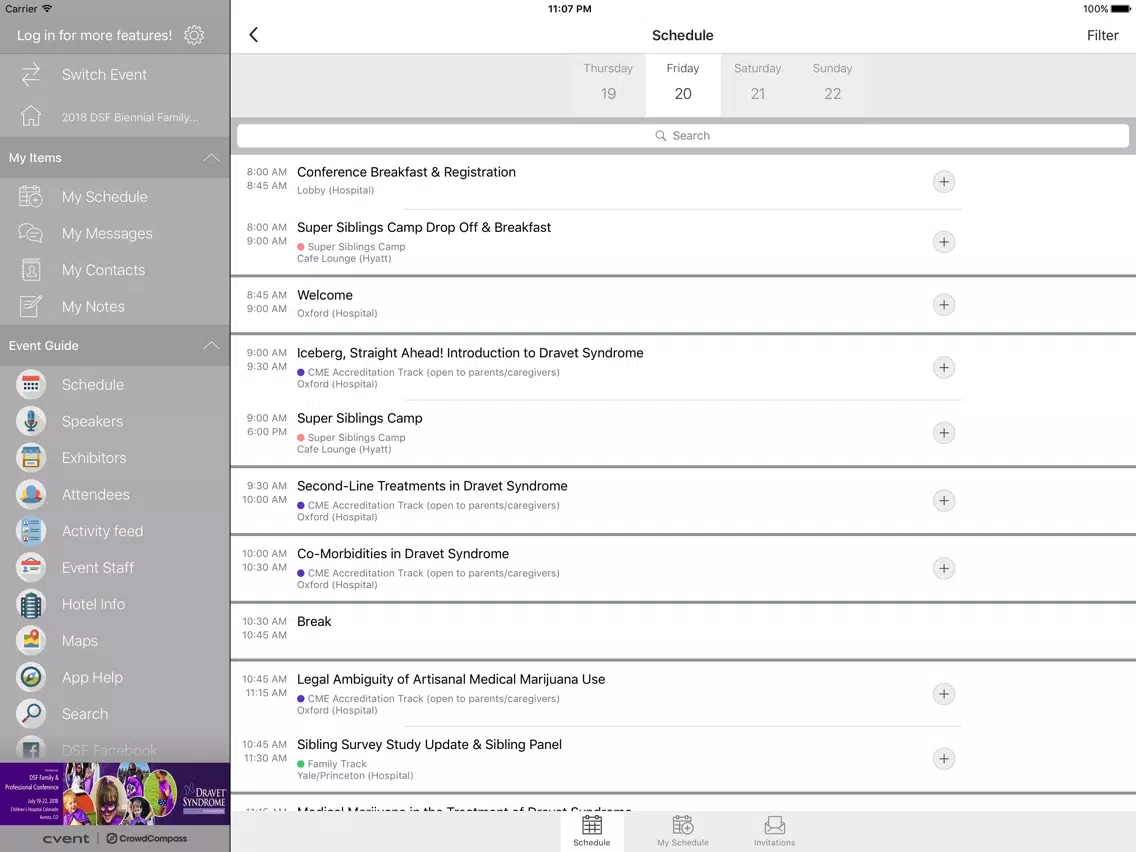Open Event Staff icon
This screenshot has width=1136, height=852.
(30, 567)
